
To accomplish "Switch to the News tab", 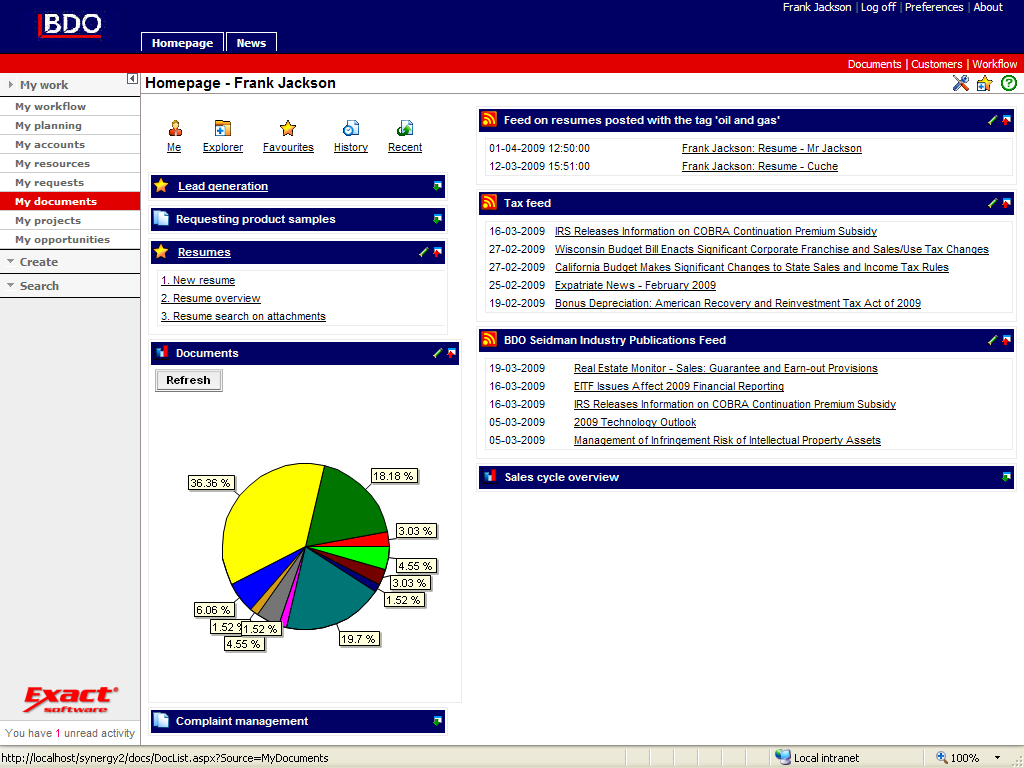I will (x=251, y=43).
